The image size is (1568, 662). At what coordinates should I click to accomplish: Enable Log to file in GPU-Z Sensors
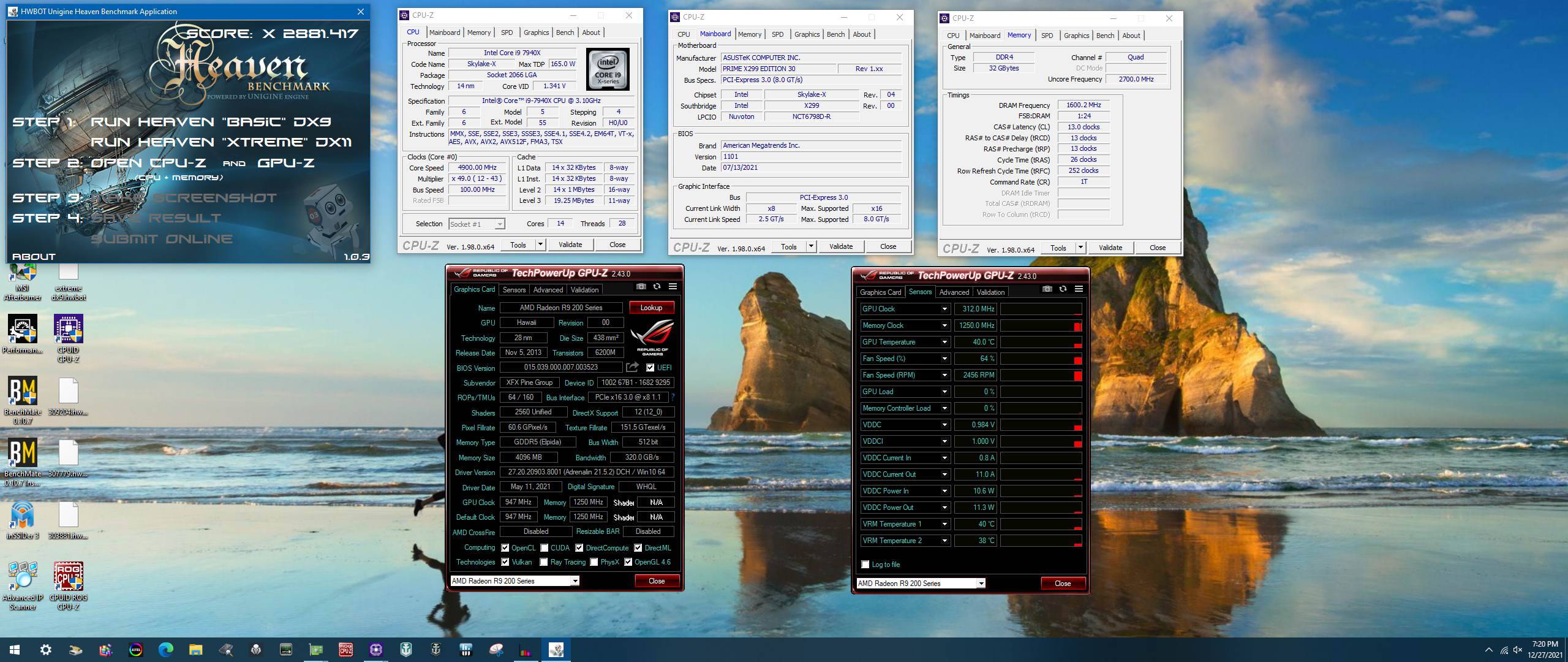865,565
